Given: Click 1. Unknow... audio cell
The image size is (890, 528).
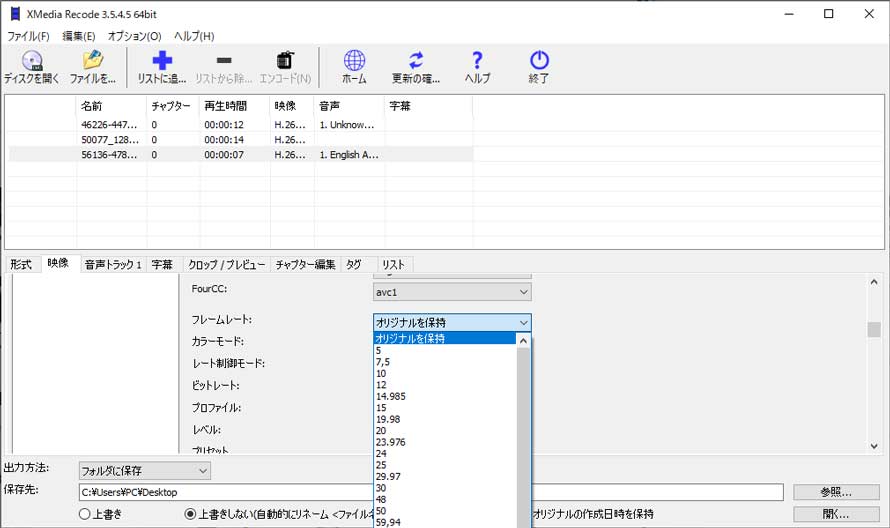Looking at the screenshot, I should [x=347, y=125].
